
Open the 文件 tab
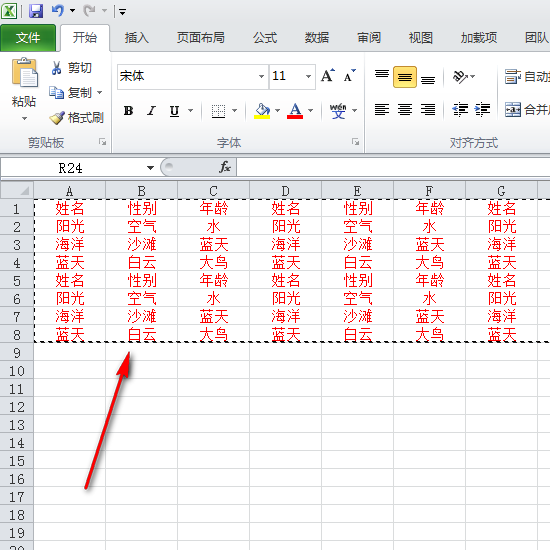click(x=28, y=38)
